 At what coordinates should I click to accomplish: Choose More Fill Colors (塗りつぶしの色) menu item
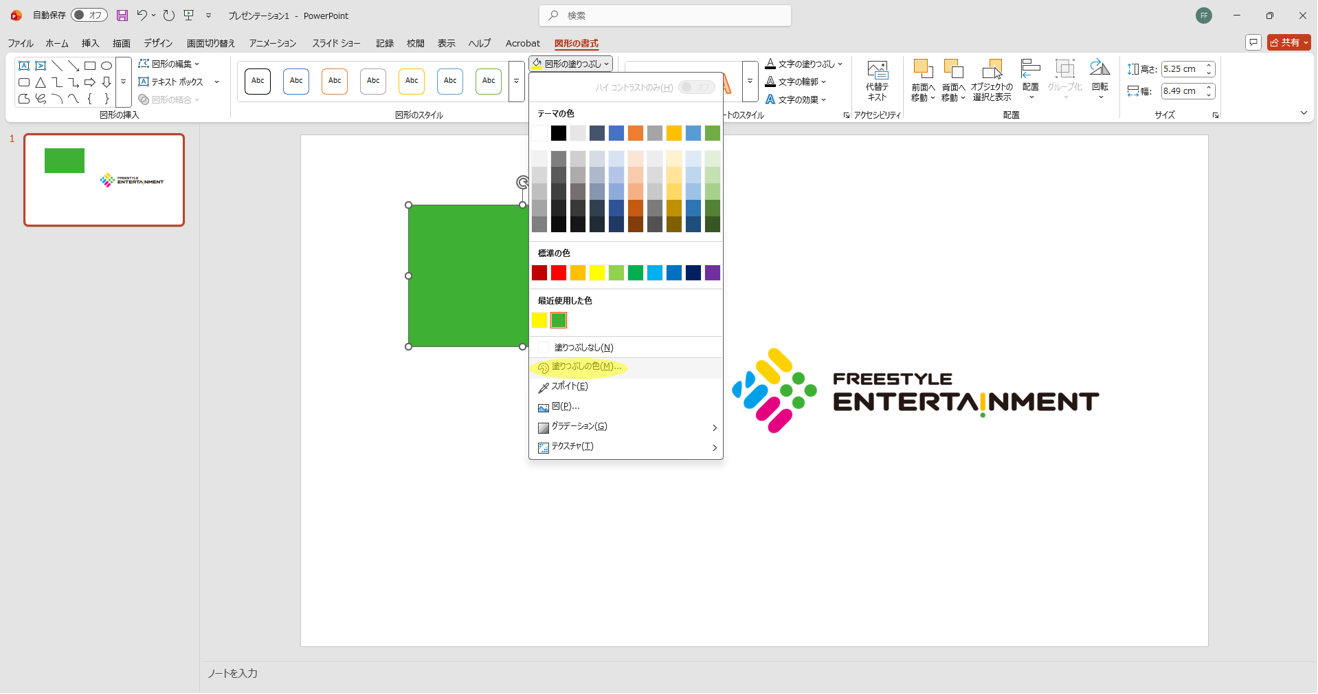pyautogui.click(x=587, y=367)
